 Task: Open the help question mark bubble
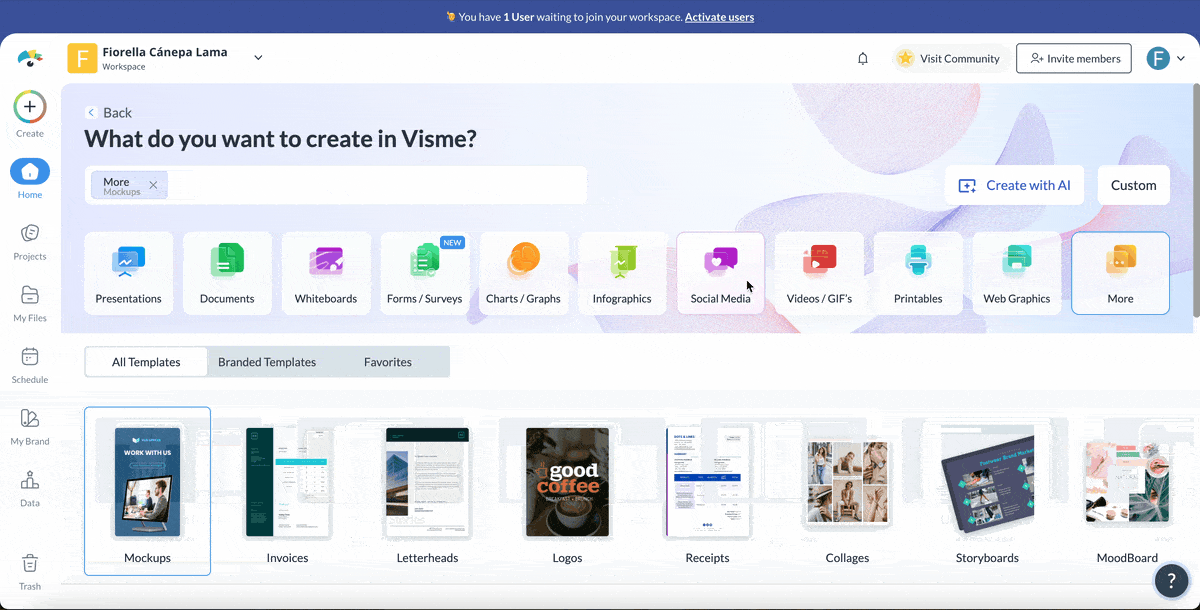tap(1172, 581)
